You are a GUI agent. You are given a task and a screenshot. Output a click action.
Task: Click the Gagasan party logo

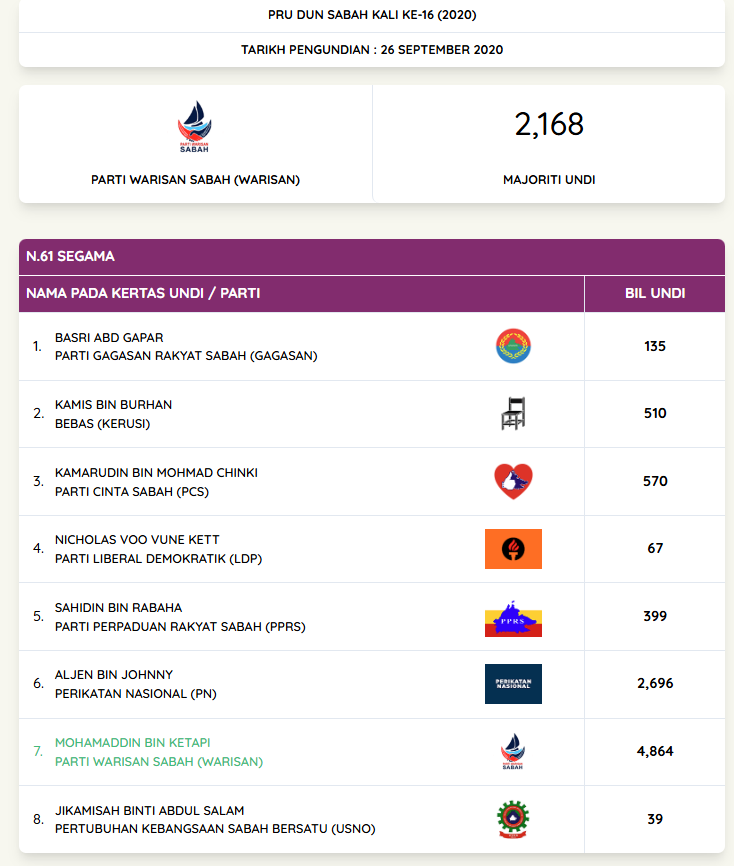(513, 346)
